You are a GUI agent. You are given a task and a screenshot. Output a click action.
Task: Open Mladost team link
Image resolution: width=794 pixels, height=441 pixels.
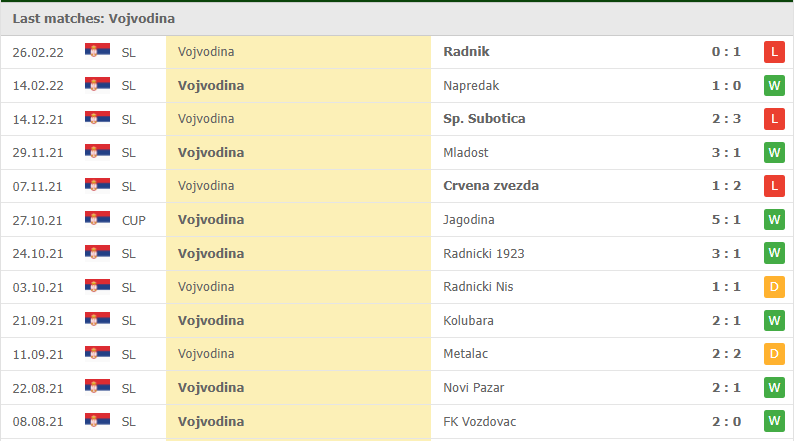pos(466,152)
